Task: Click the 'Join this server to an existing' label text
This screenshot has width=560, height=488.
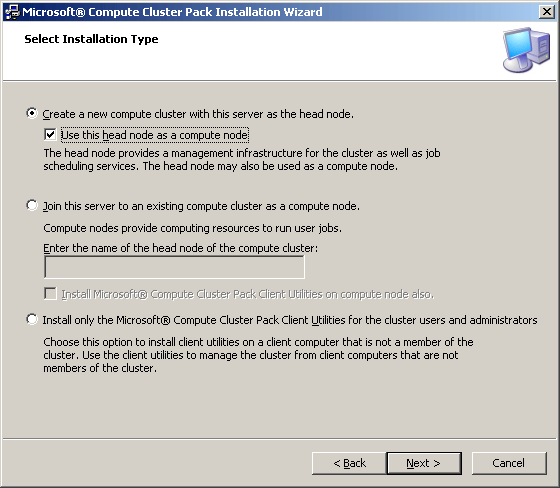Action: tap(201, 206)
